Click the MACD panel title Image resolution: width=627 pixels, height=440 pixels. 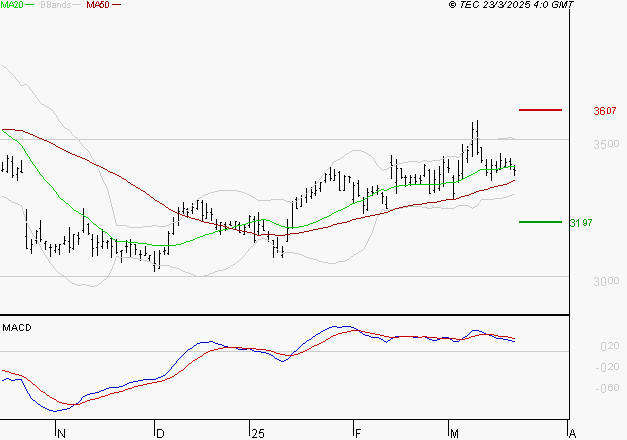16,327
